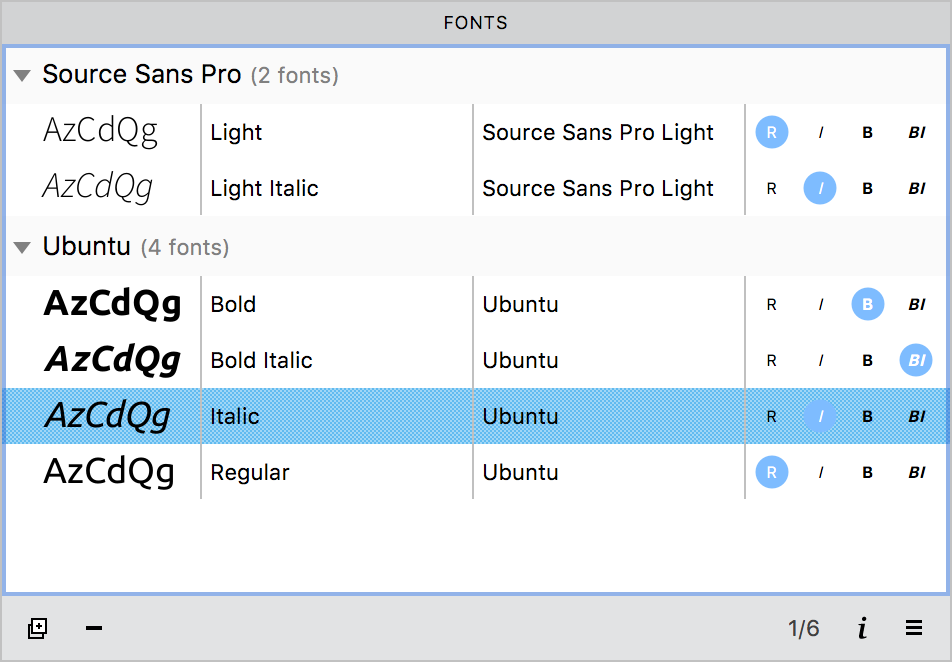Select the 'Source Sans Pro' group heading

[x=142, y=75]
